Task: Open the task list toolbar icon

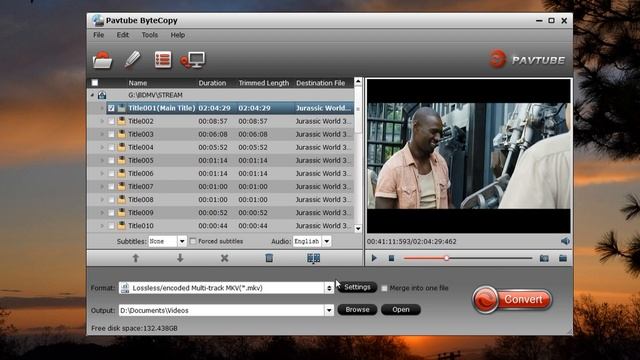Action: point(163,60)
